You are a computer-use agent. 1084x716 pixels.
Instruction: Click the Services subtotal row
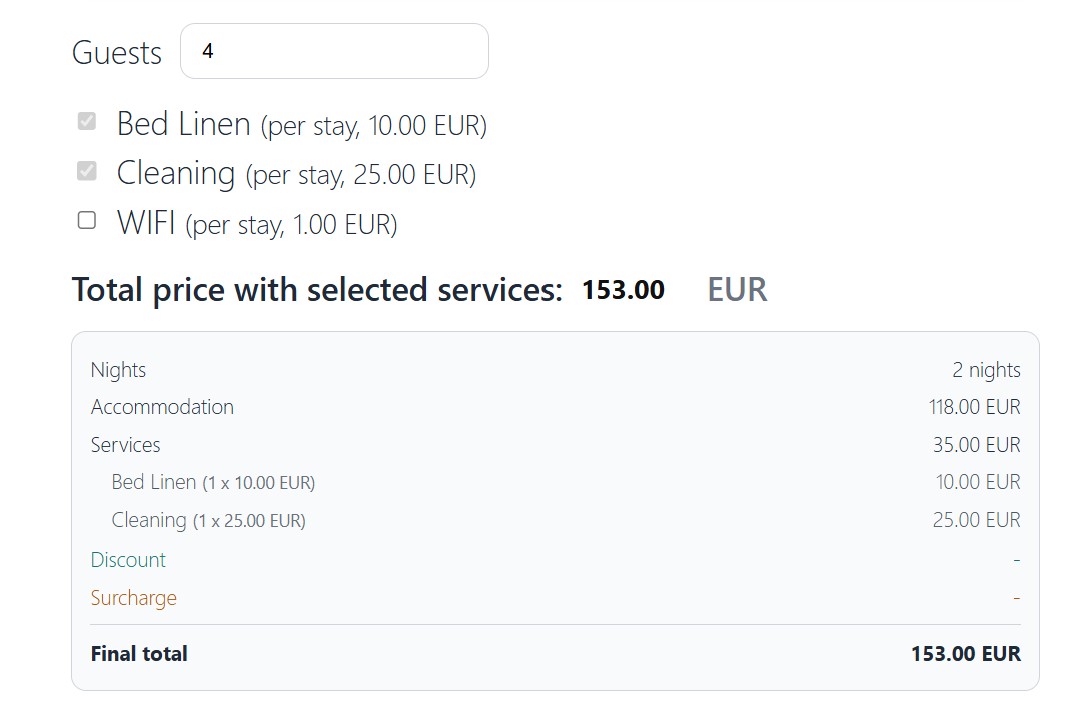pyautogui.click(x=550, y=444)
